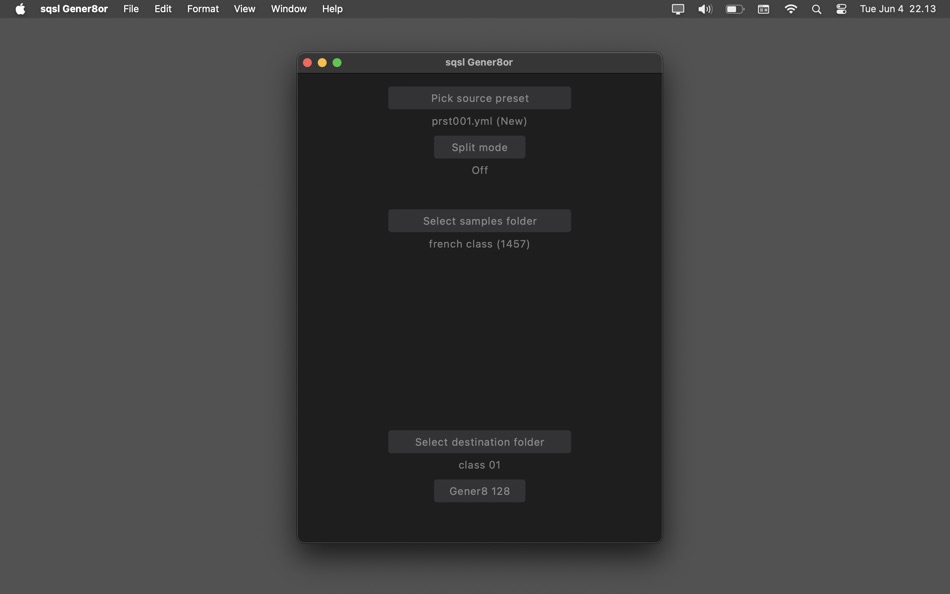Screen dimensions: 950x594
Task: Open the View menu
Action: 245,9
